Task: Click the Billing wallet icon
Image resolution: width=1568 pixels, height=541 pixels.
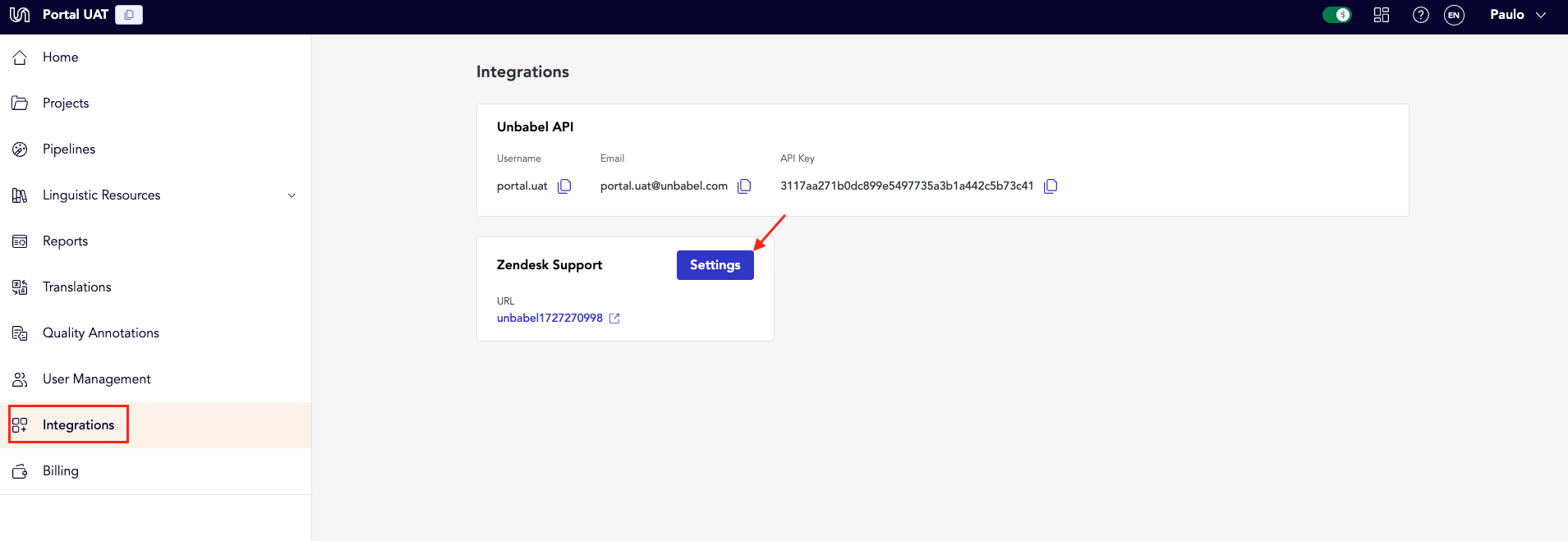Action: tap(20, 471)
